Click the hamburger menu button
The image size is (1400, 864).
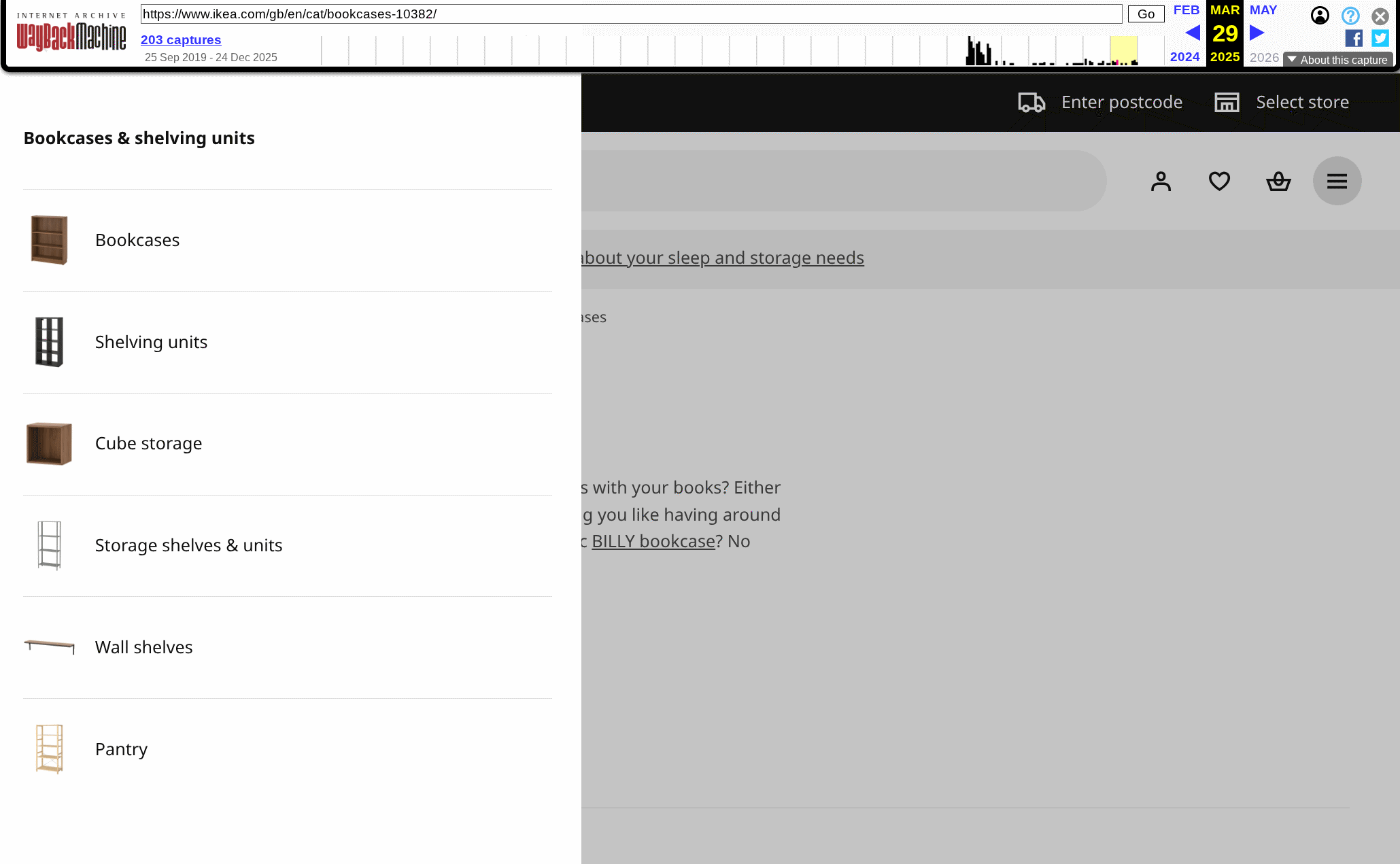click(x=1337, y=182)
